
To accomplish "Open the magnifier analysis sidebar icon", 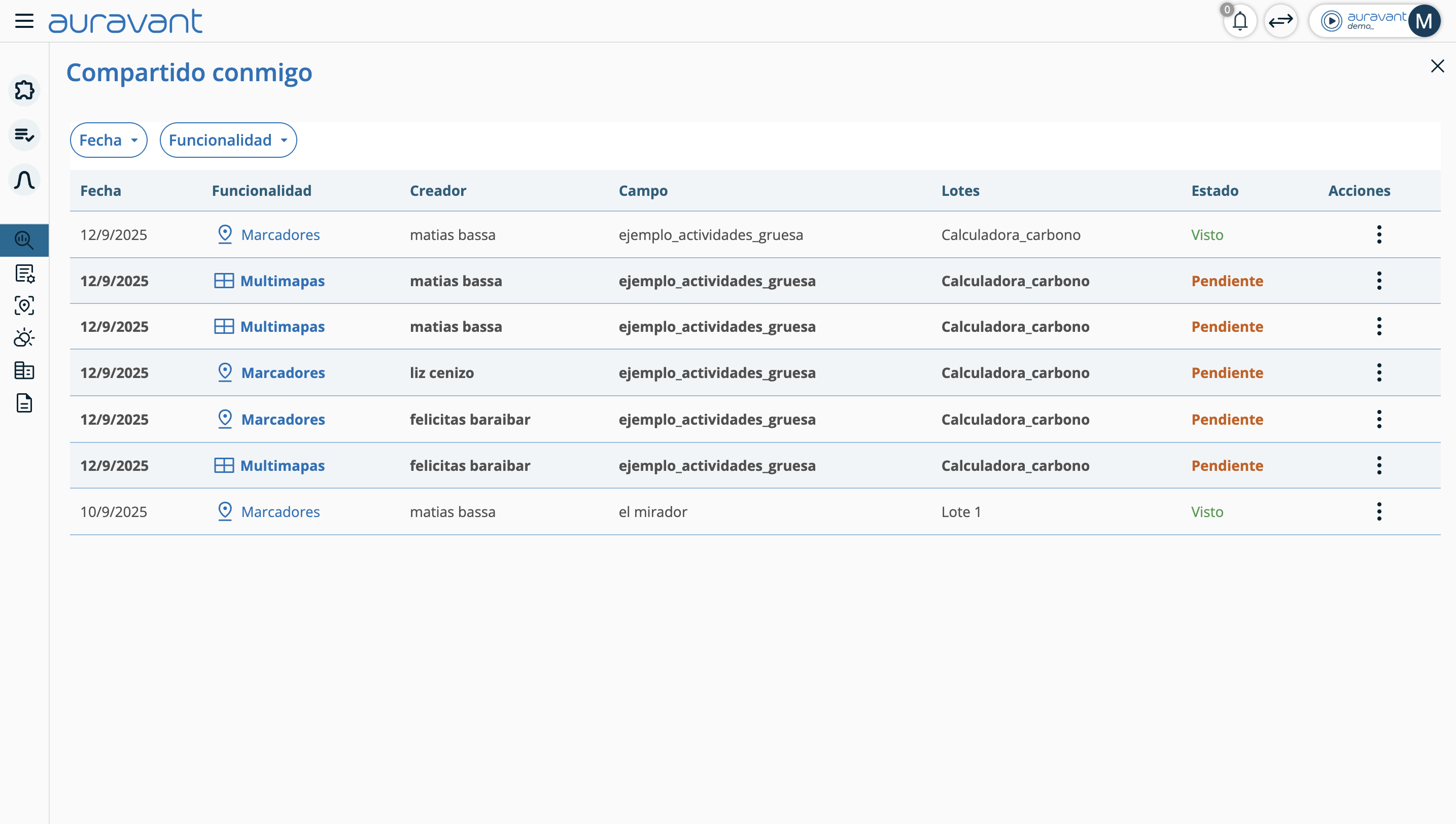I will pyautogui.click(x=24, y=241).
